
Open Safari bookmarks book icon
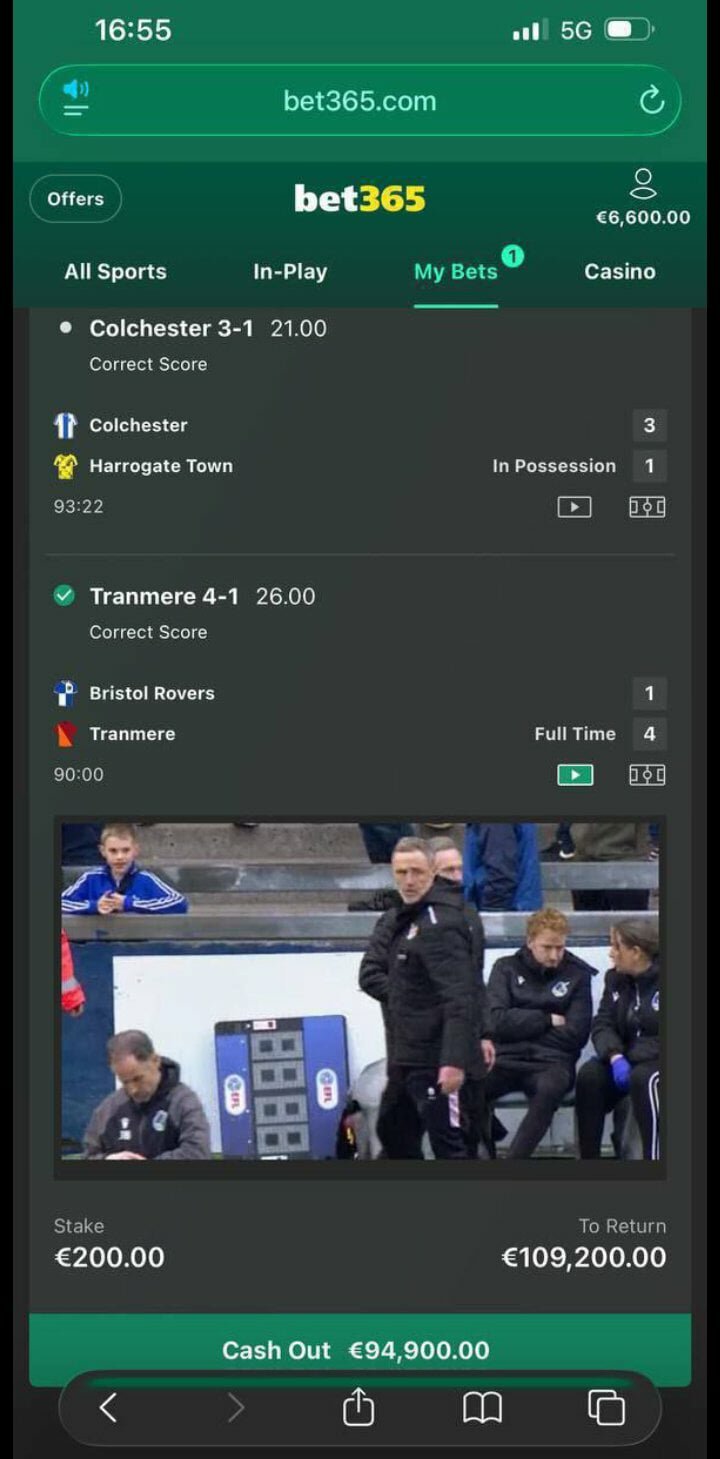[482, 1408]
